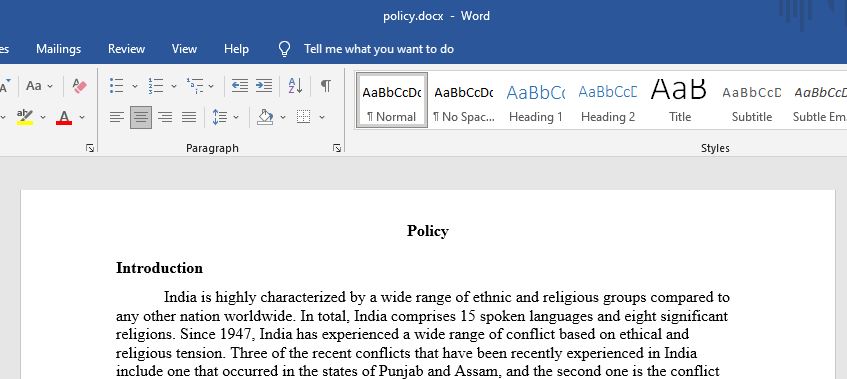Apply red Font Color
The image size is (847, 379).
click(x=64, y=117)
